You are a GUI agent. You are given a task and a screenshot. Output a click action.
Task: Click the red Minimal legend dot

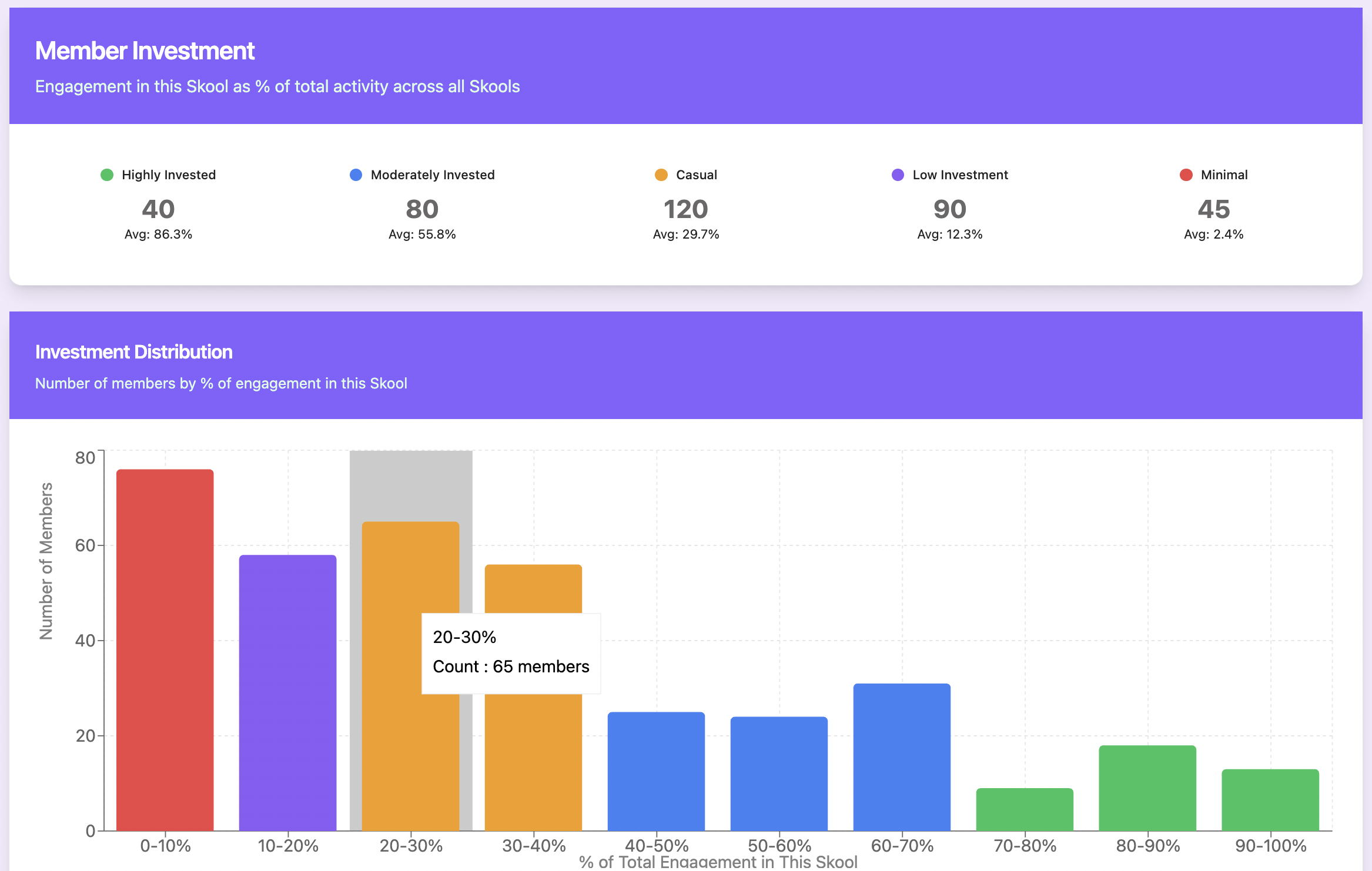click(x=1186, y=175)
